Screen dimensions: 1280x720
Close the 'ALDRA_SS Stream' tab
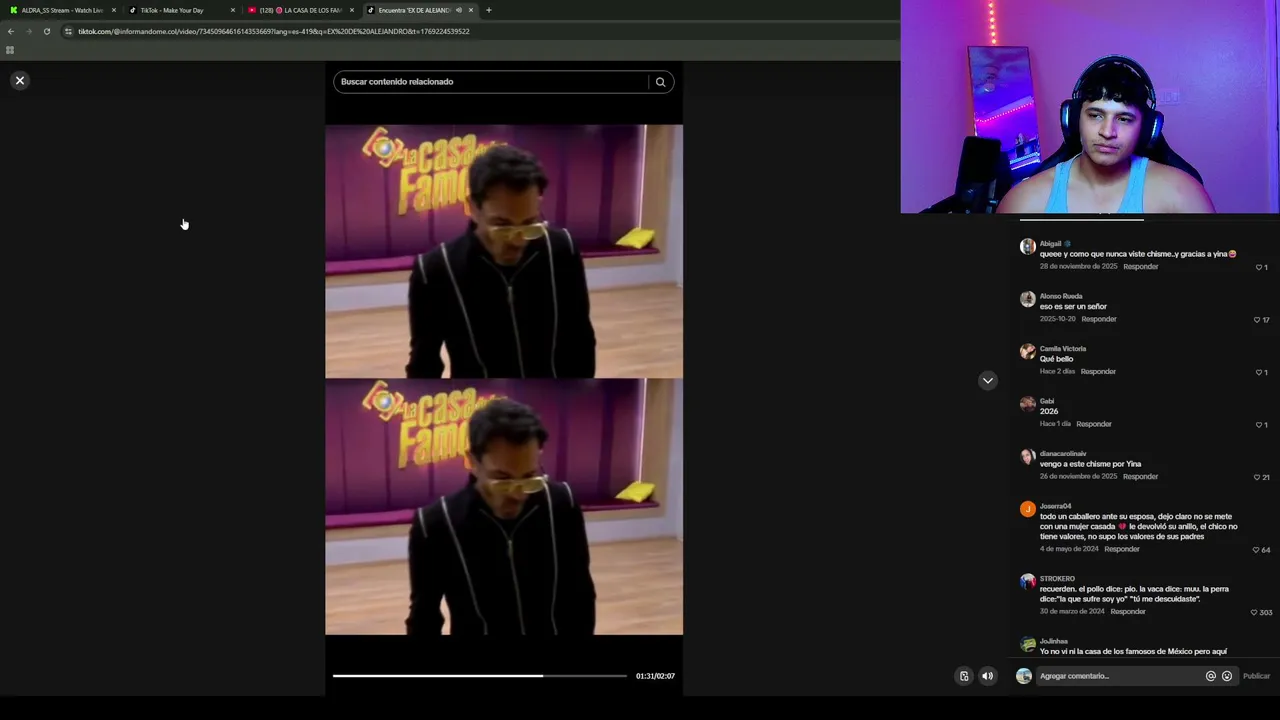click(x=113, y=10)
